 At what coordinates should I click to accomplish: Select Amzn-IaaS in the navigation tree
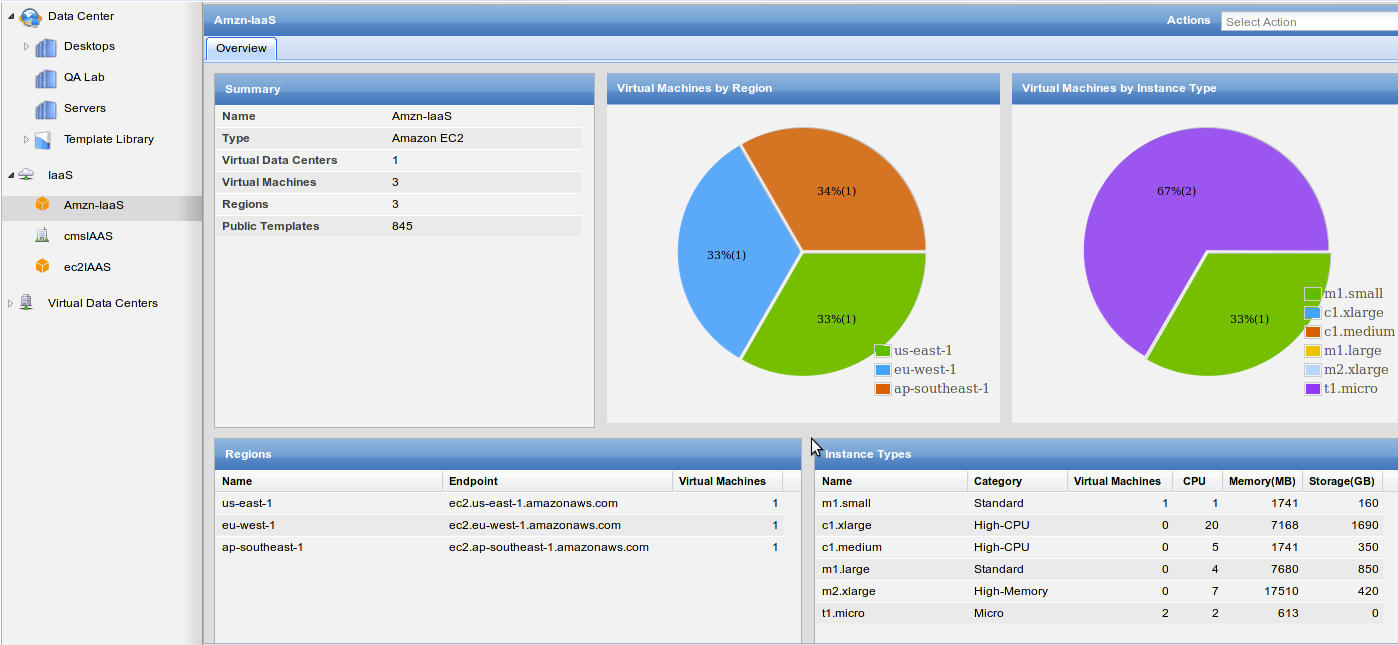pyautogui.click(x=94, y=205)
